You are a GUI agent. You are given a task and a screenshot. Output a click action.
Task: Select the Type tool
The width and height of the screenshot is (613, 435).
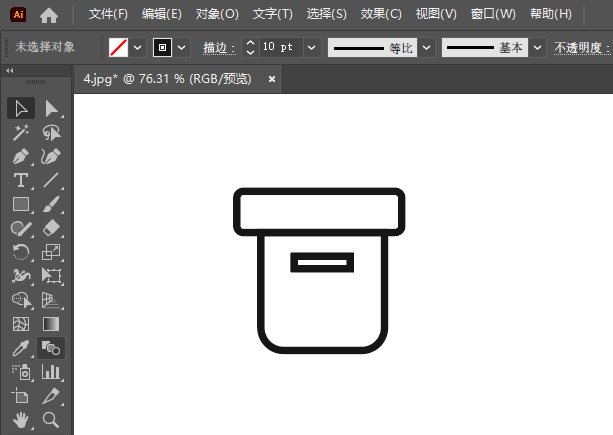click(21, 180)
